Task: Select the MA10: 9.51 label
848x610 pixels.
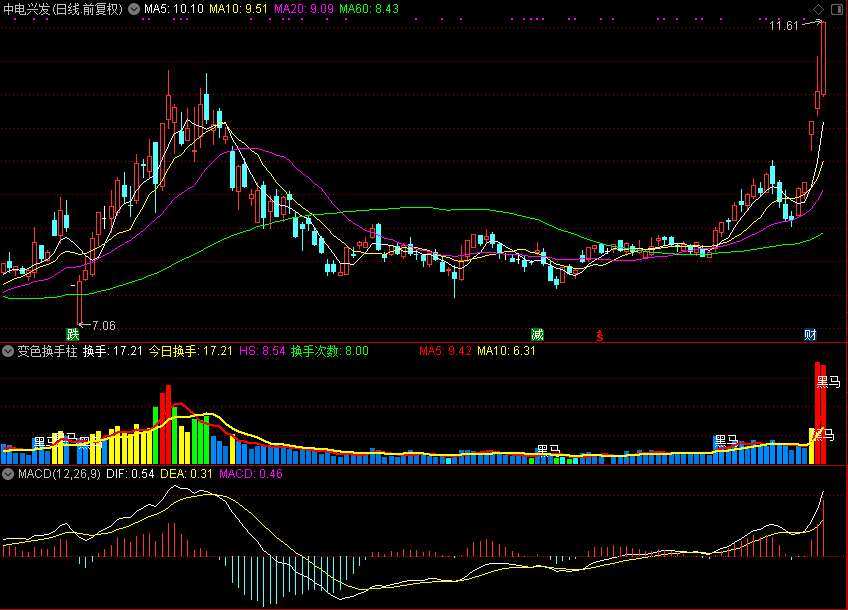Action: pyautogui.click(x=238, y=9)
